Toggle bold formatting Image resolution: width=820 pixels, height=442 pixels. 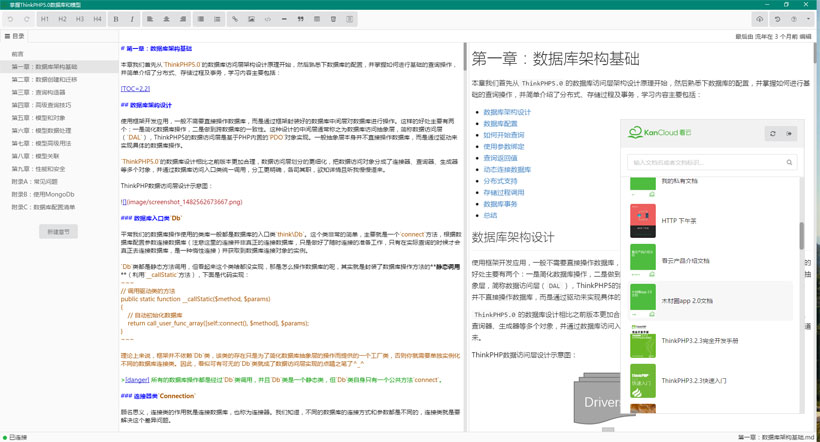pos(116,19)
